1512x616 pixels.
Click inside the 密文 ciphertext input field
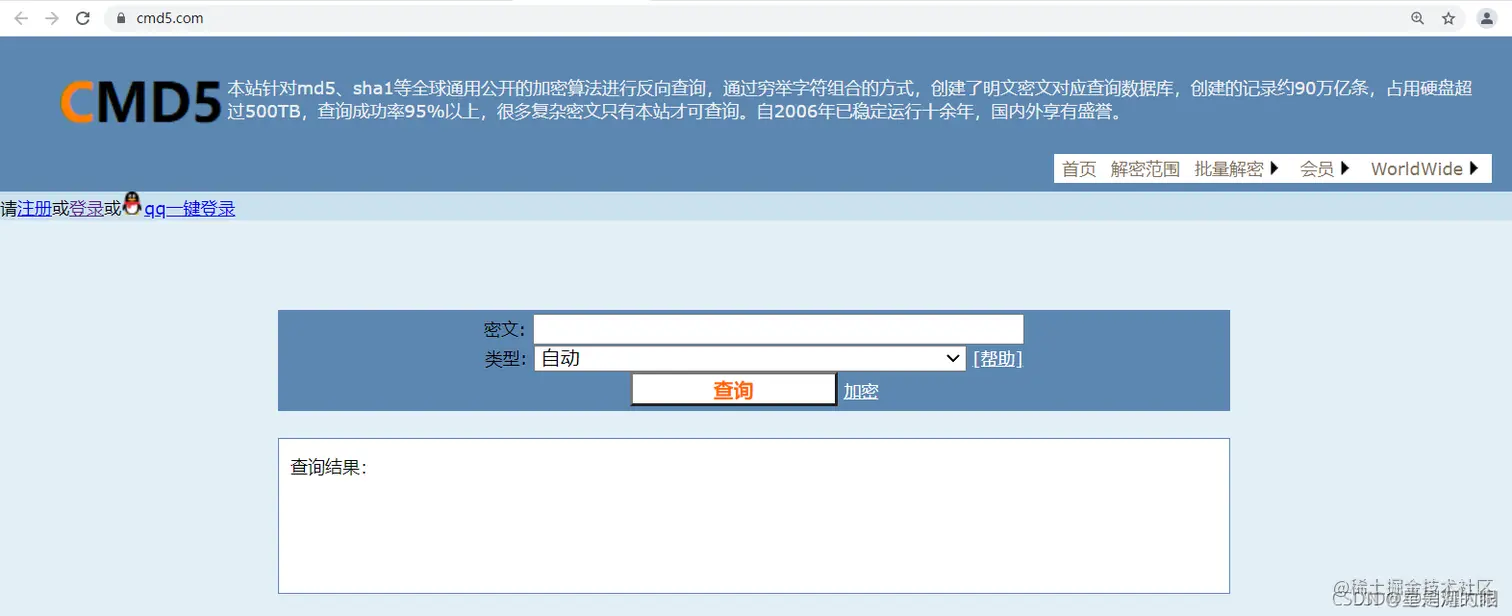coord(778,328)
